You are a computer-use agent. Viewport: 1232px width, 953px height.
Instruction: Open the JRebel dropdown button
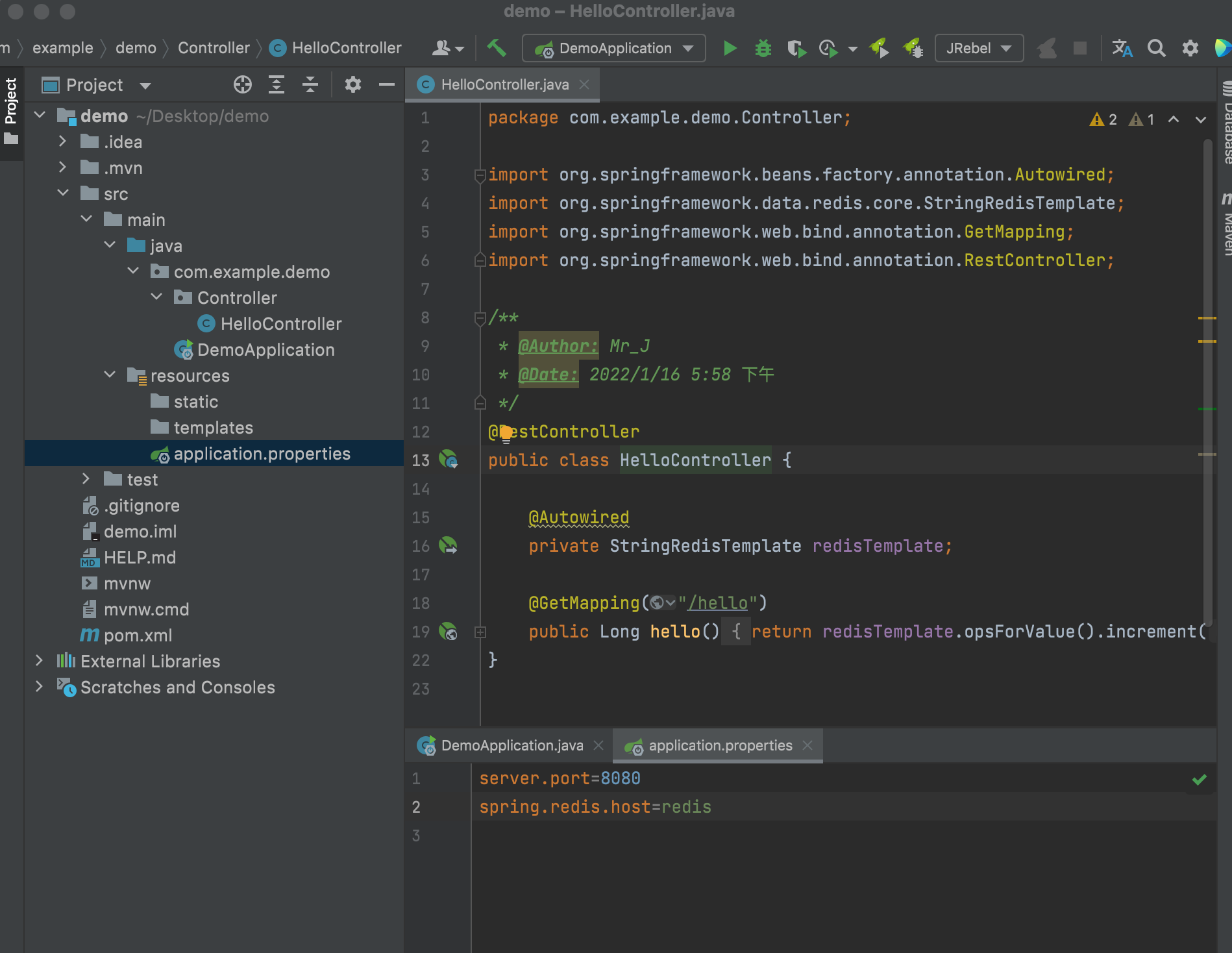tap(979, 49)
